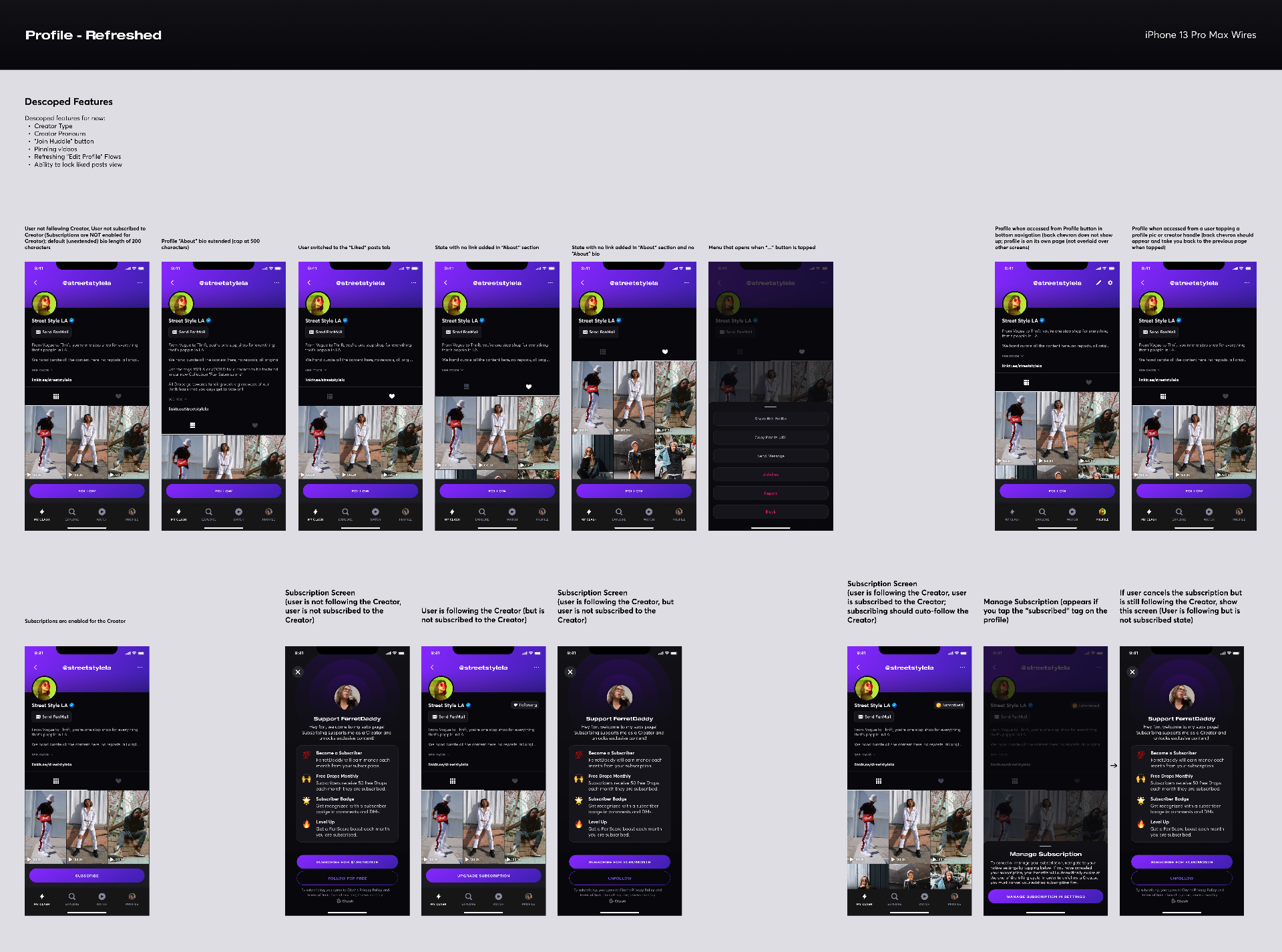
Task: Choose Copy Profile URL in the menu sheet
Action: [x=771, y=437]
